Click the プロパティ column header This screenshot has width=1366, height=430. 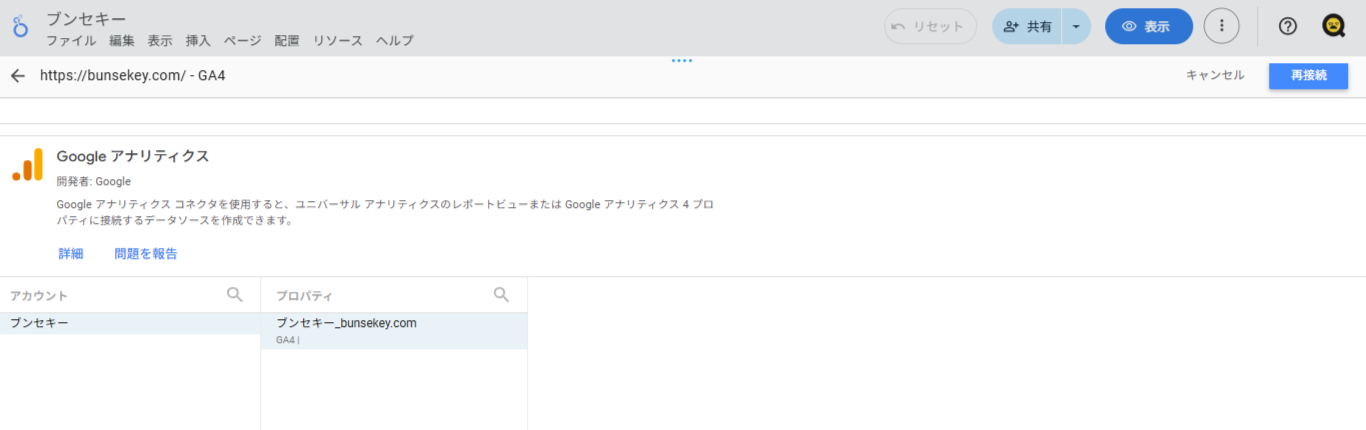[305, 296]
